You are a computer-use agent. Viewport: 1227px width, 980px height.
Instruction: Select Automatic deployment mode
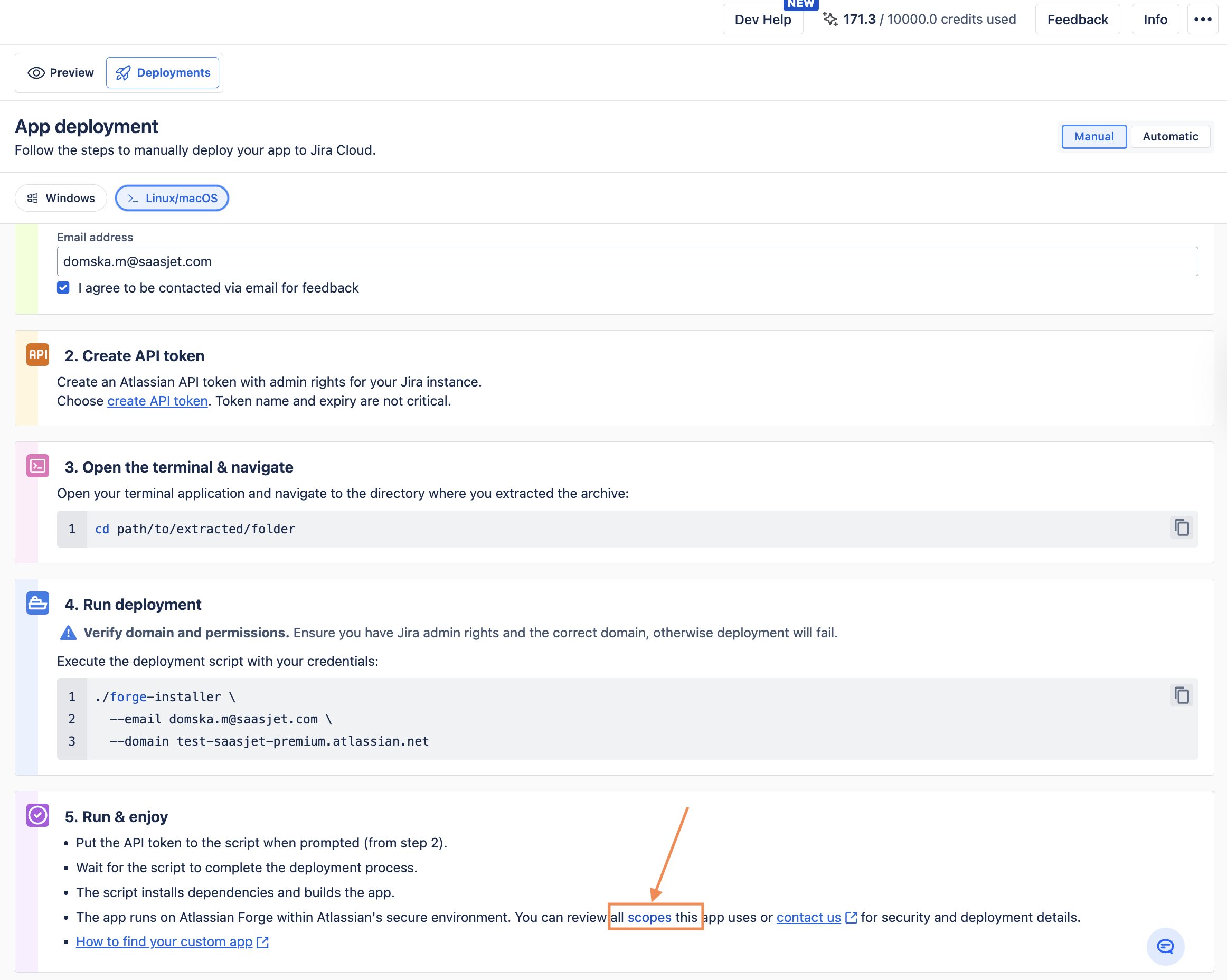click(1169, 137)
